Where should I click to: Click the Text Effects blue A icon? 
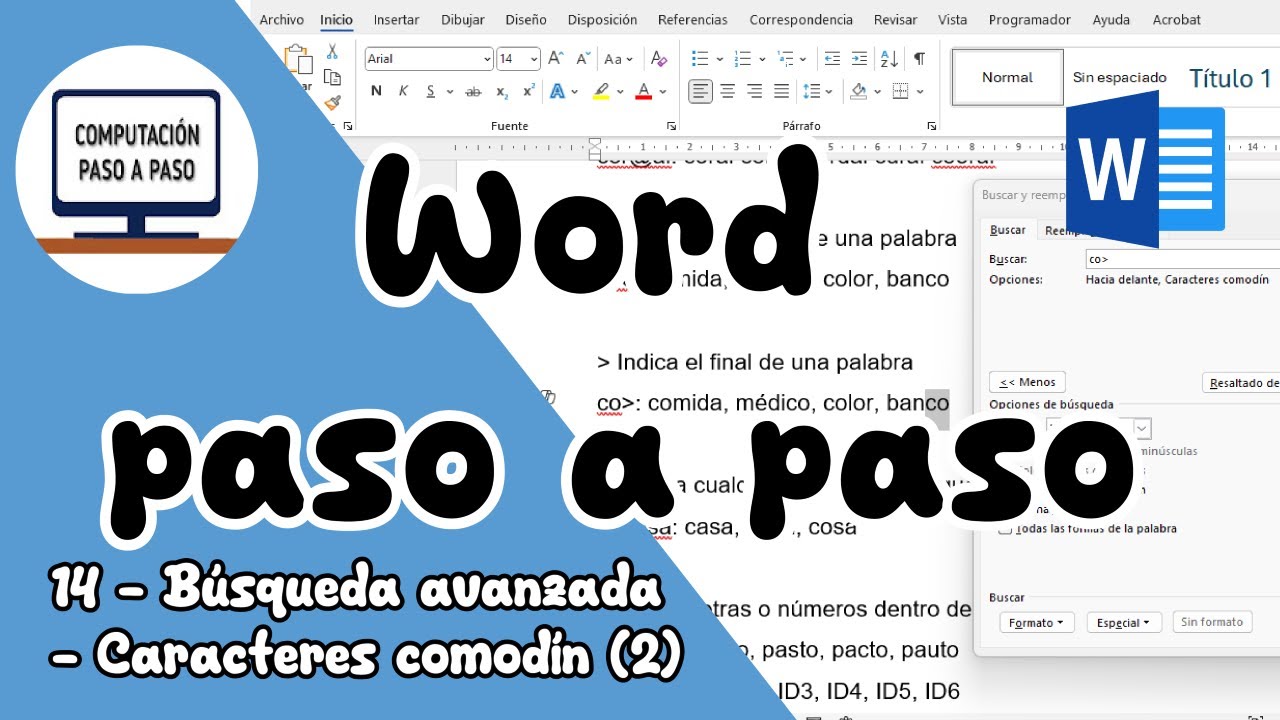point(557,91)
